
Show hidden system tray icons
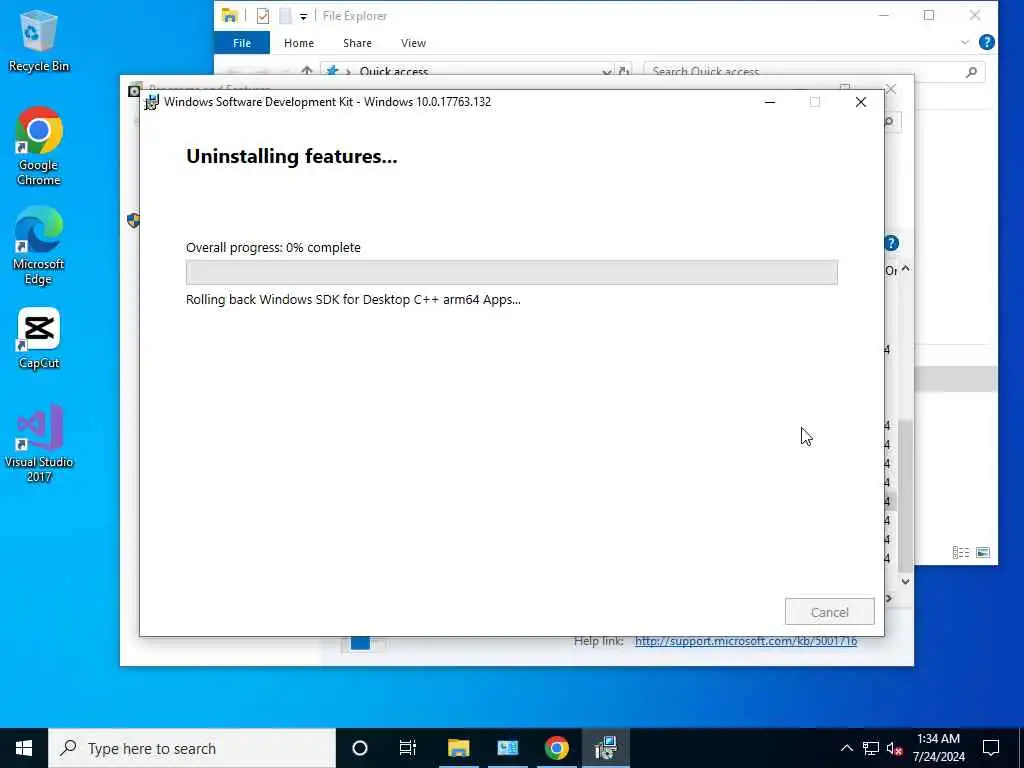(846, 748)
